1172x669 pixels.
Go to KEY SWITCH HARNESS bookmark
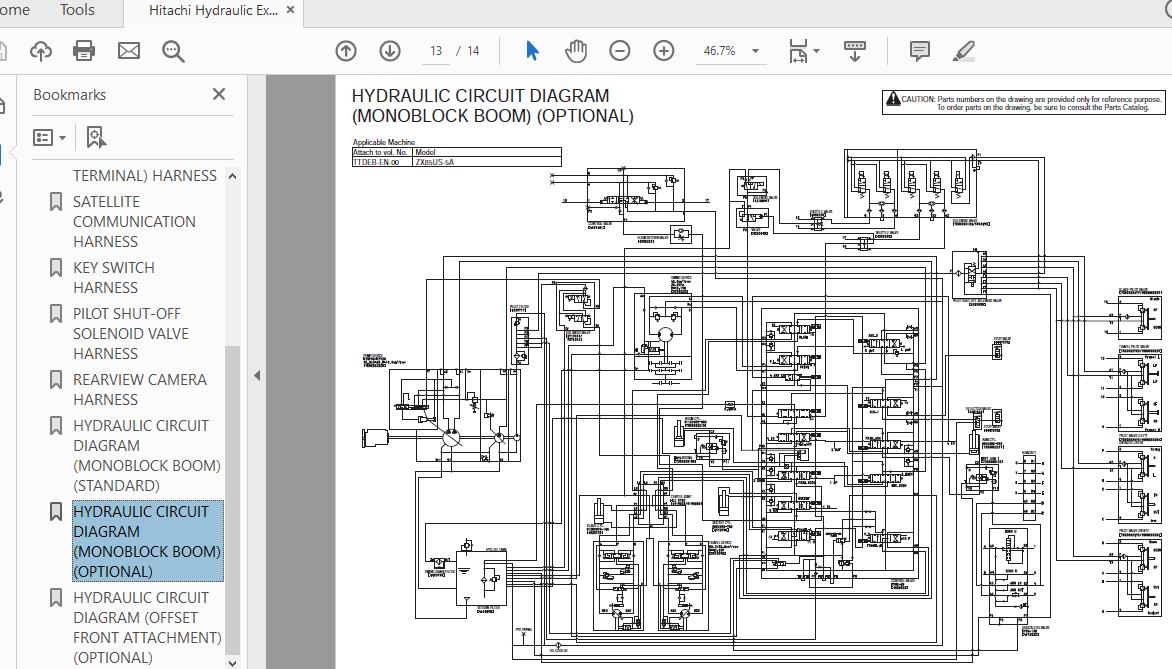[x=113, y=277]
